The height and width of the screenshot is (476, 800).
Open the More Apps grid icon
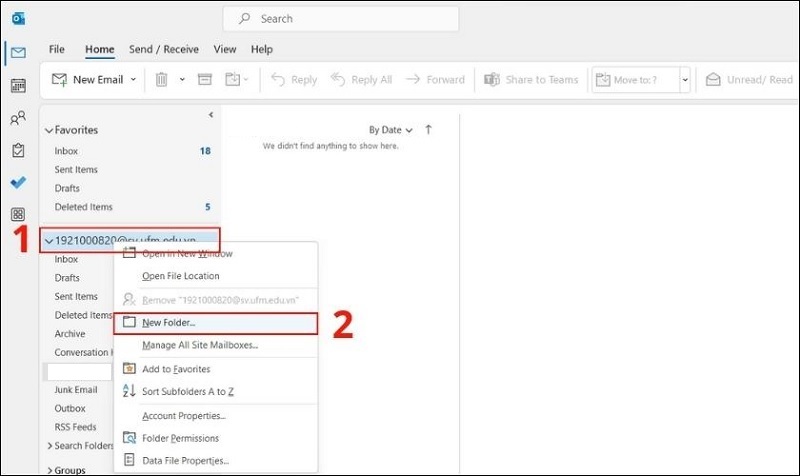click(x=18, y=214)
